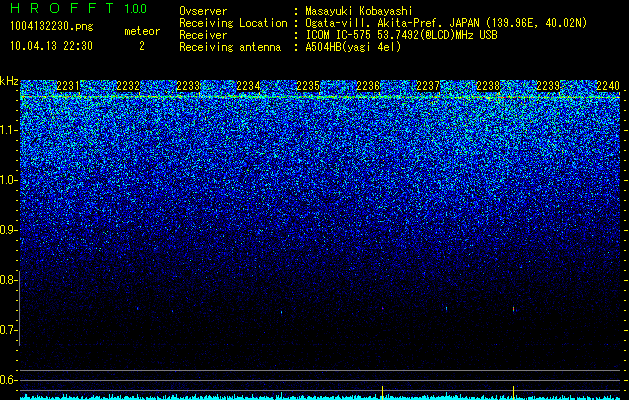
Task: Click the 'Ovserver' field label
Action: pyautogui.click(x=203, y=11)
